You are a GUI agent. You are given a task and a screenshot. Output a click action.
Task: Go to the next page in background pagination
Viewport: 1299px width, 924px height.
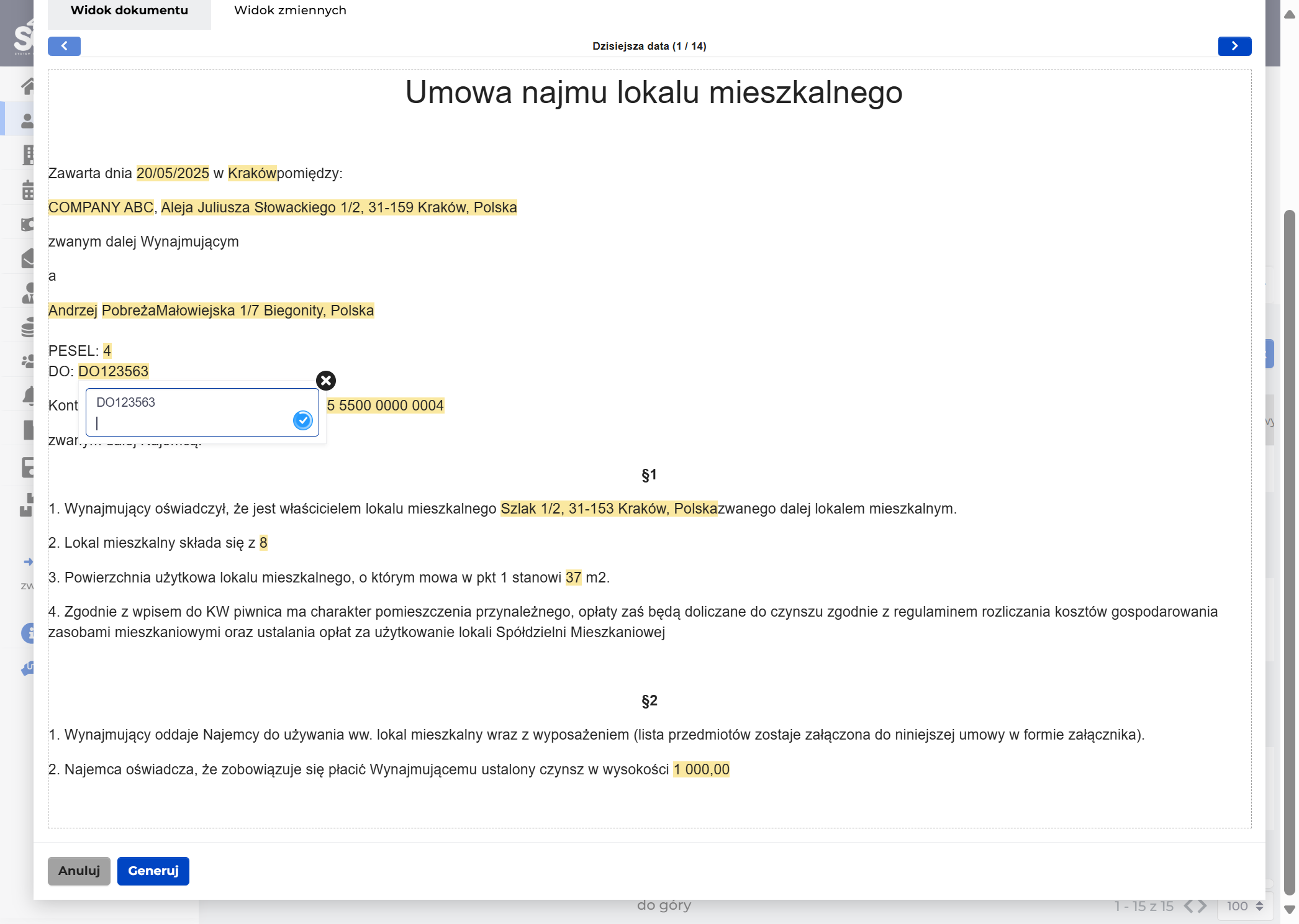(1202, 906)
